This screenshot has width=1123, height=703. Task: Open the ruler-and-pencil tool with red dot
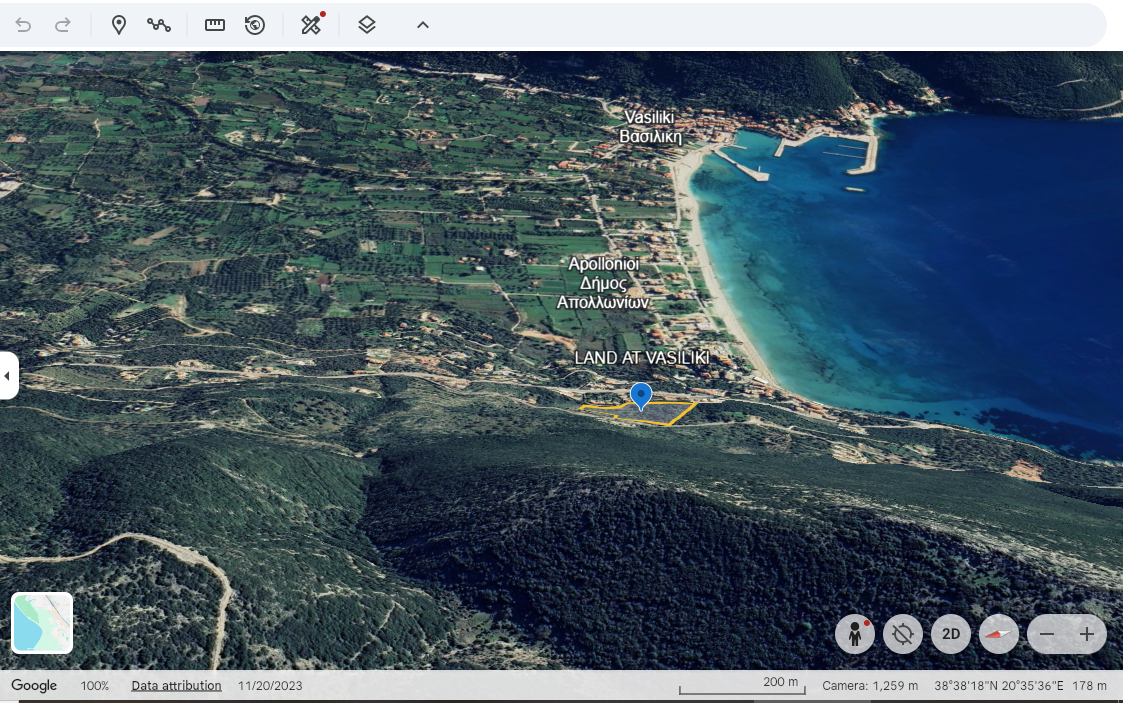(311, 25)
